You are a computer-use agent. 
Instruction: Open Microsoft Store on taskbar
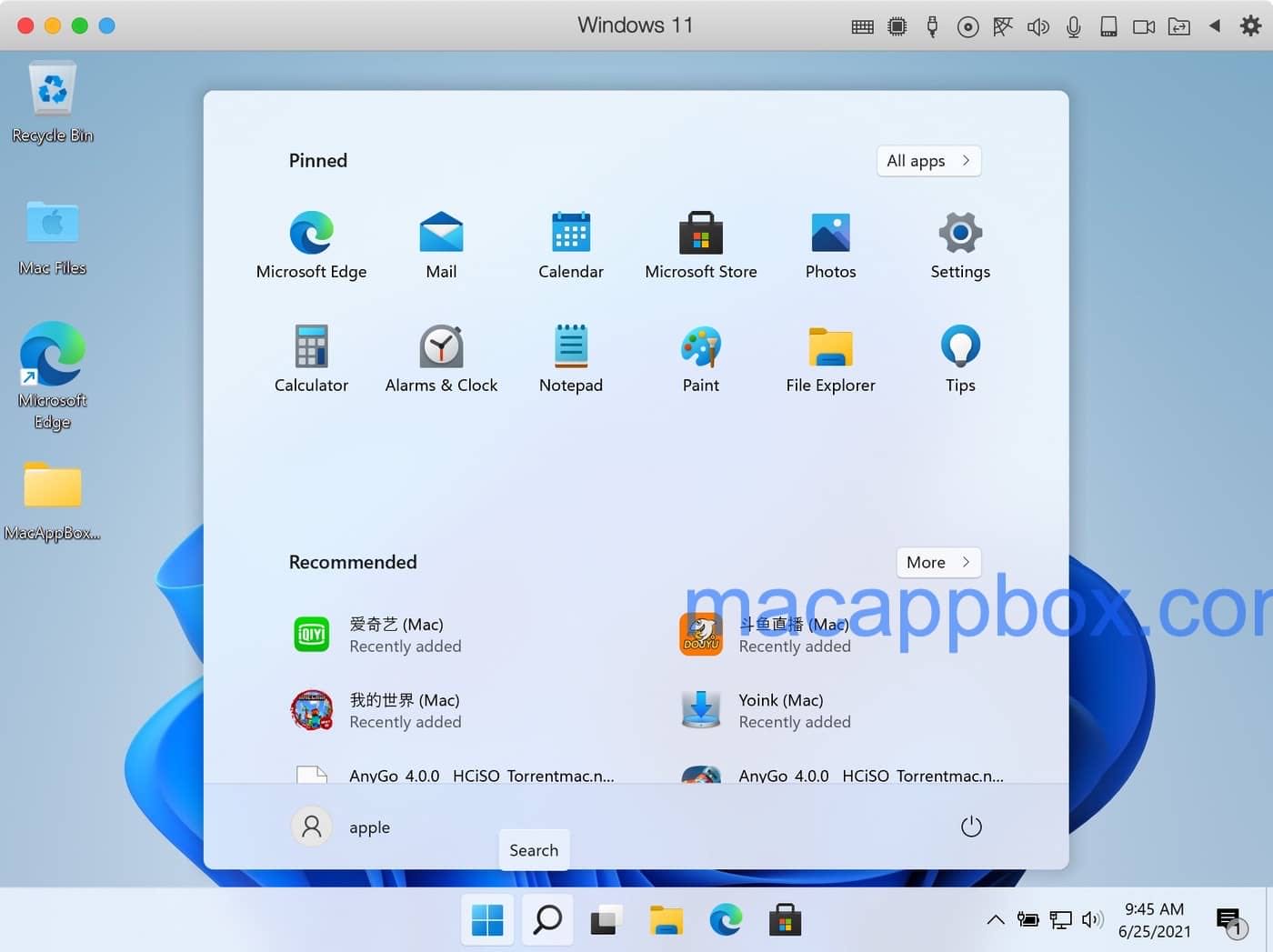click(x=785, y=920)
